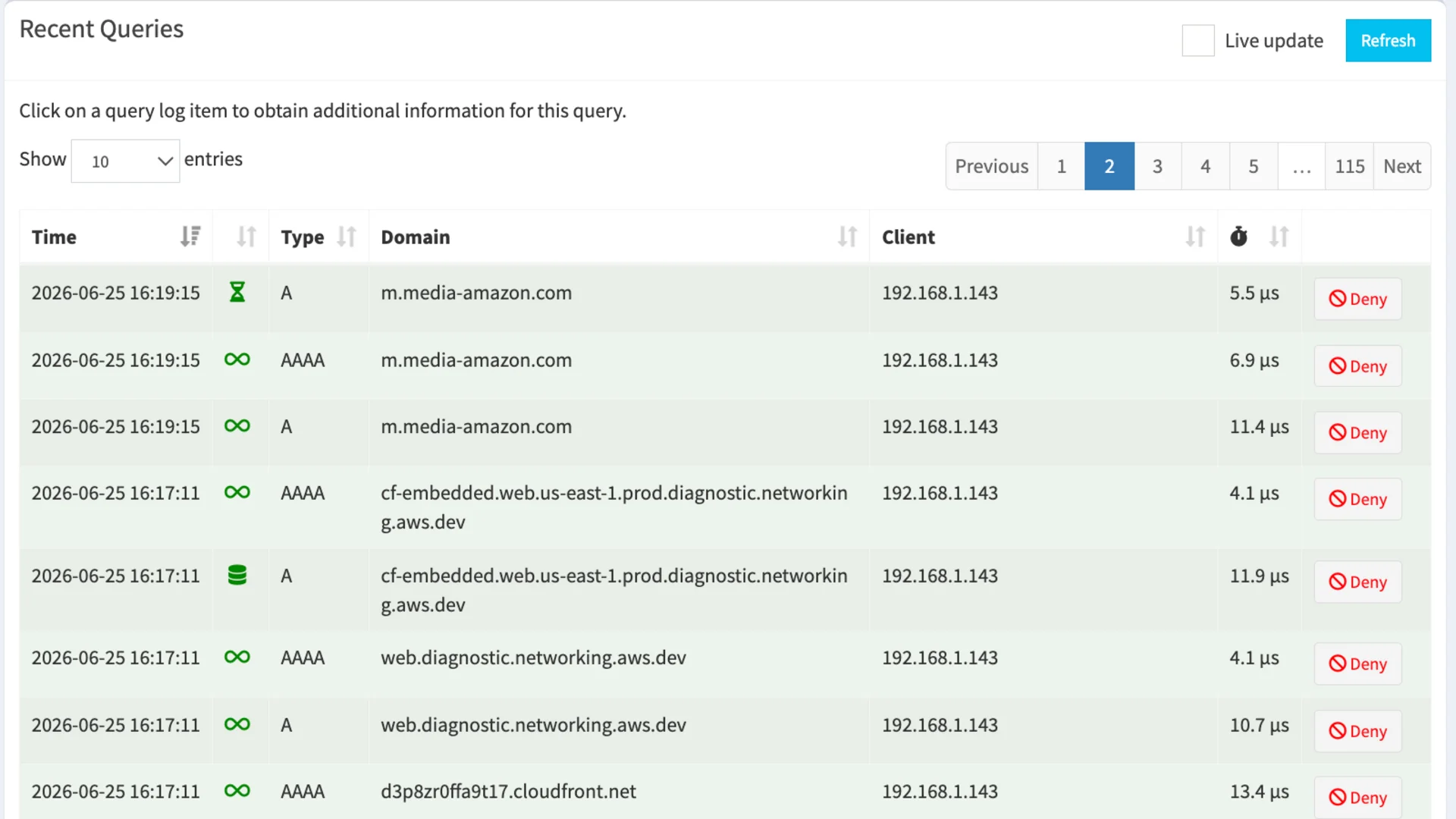Click m.media-amazon.com domain in AAAA row

[476, 359]
